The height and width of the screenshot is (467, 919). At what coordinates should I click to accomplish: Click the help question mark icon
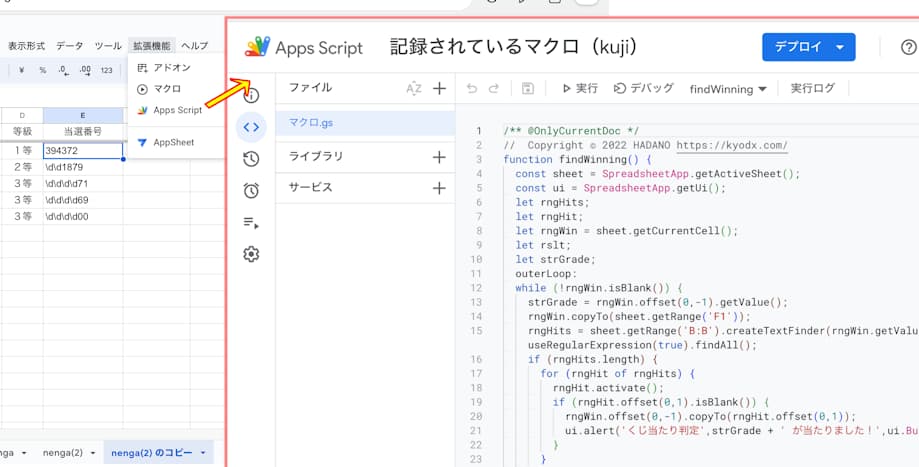point(908,47)
